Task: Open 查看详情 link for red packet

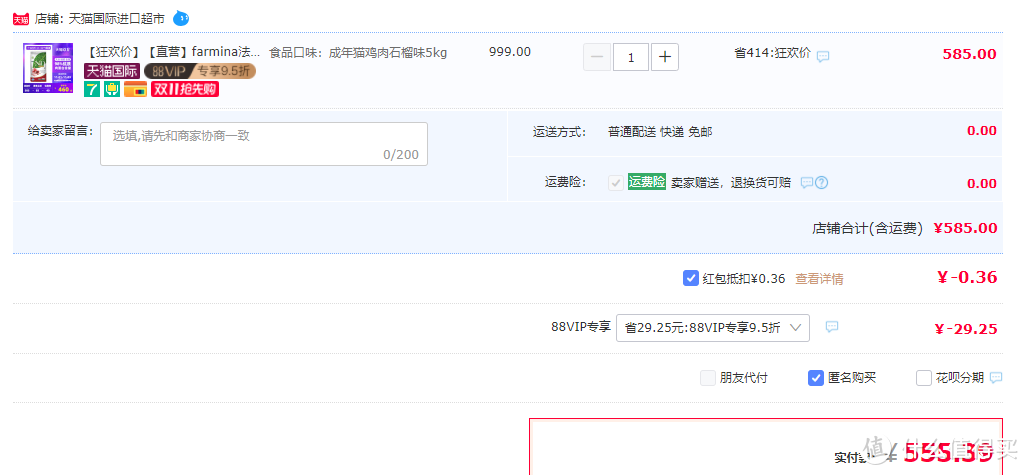Action: pos(819,279)
